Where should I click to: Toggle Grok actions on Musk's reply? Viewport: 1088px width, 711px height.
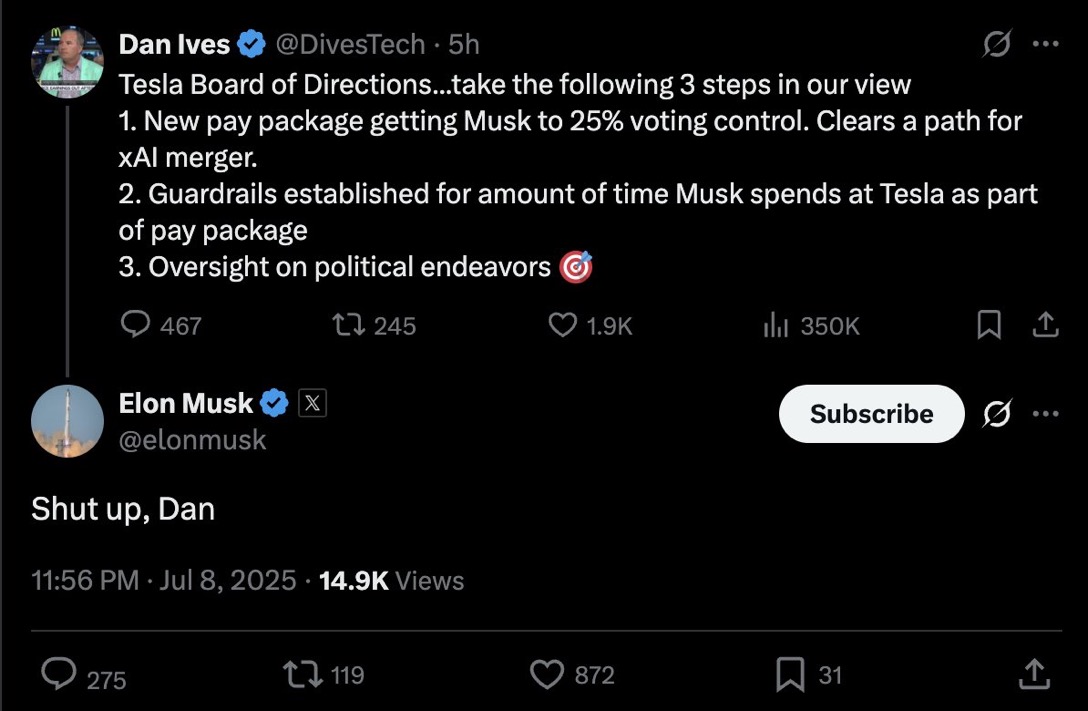pyautogui.click(x=996, y=413)
